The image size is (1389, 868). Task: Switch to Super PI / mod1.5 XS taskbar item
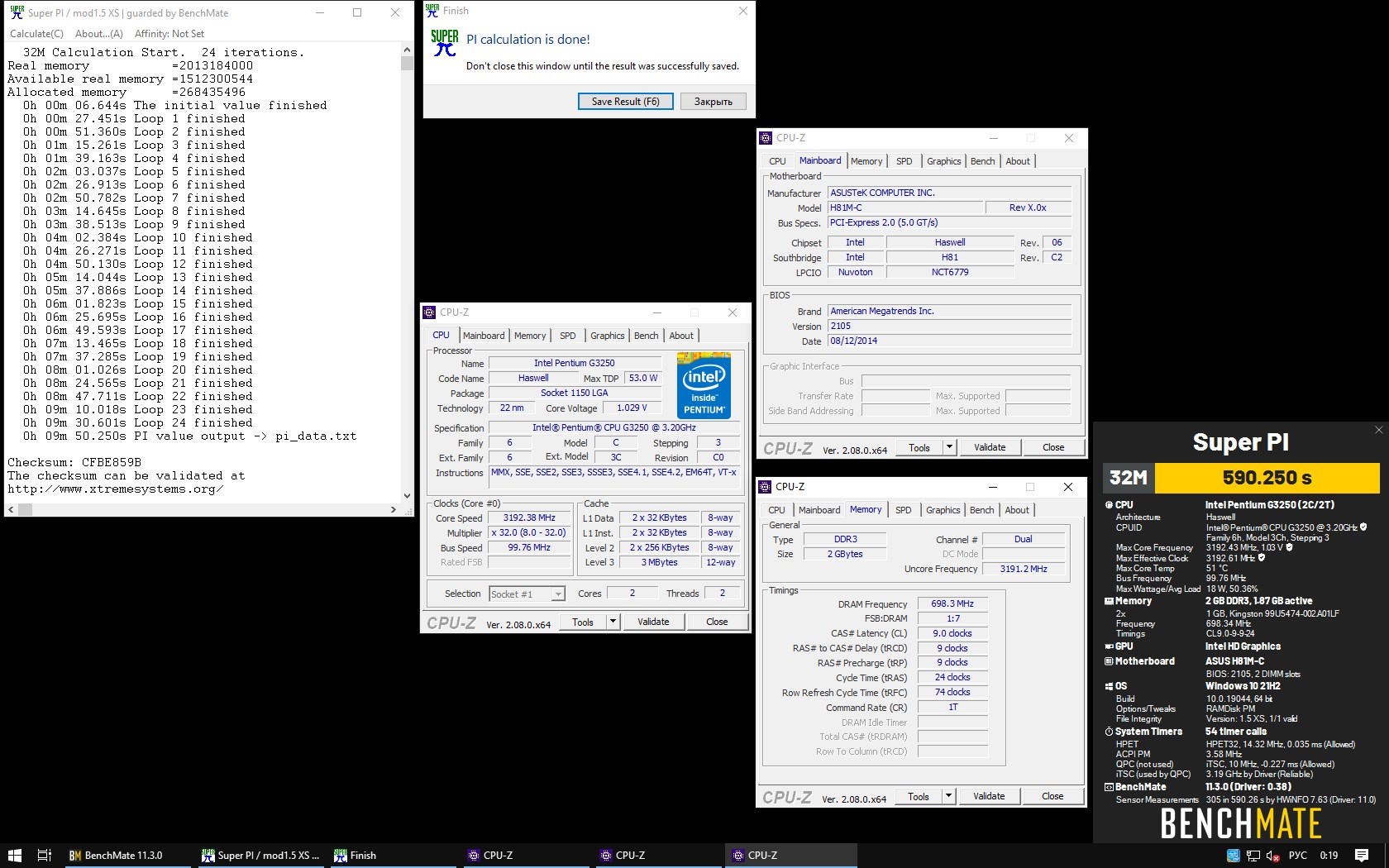click(x=263, y=856)
